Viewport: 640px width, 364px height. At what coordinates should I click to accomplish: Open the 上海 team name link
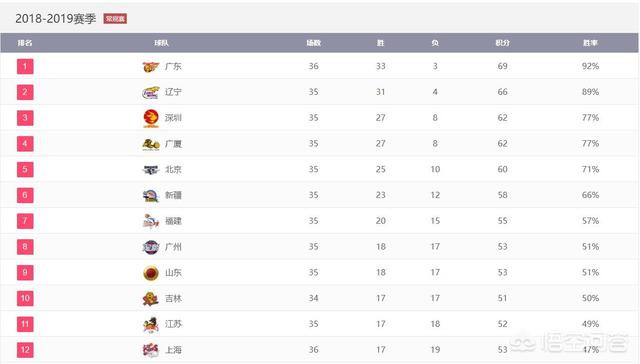coord(173,350)
